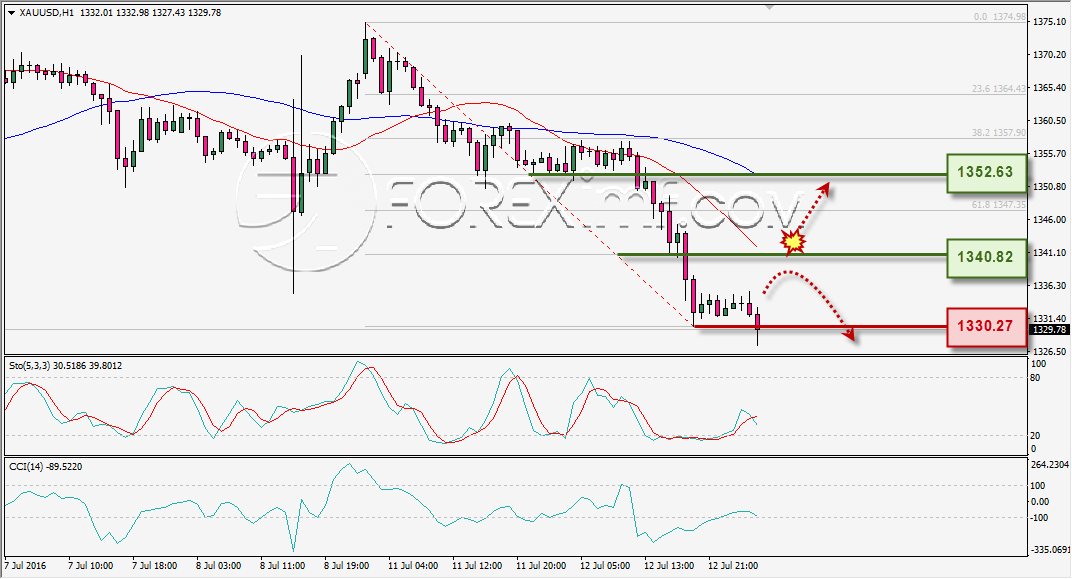Click Fibonacci label 23.6 1364.43

999,88
